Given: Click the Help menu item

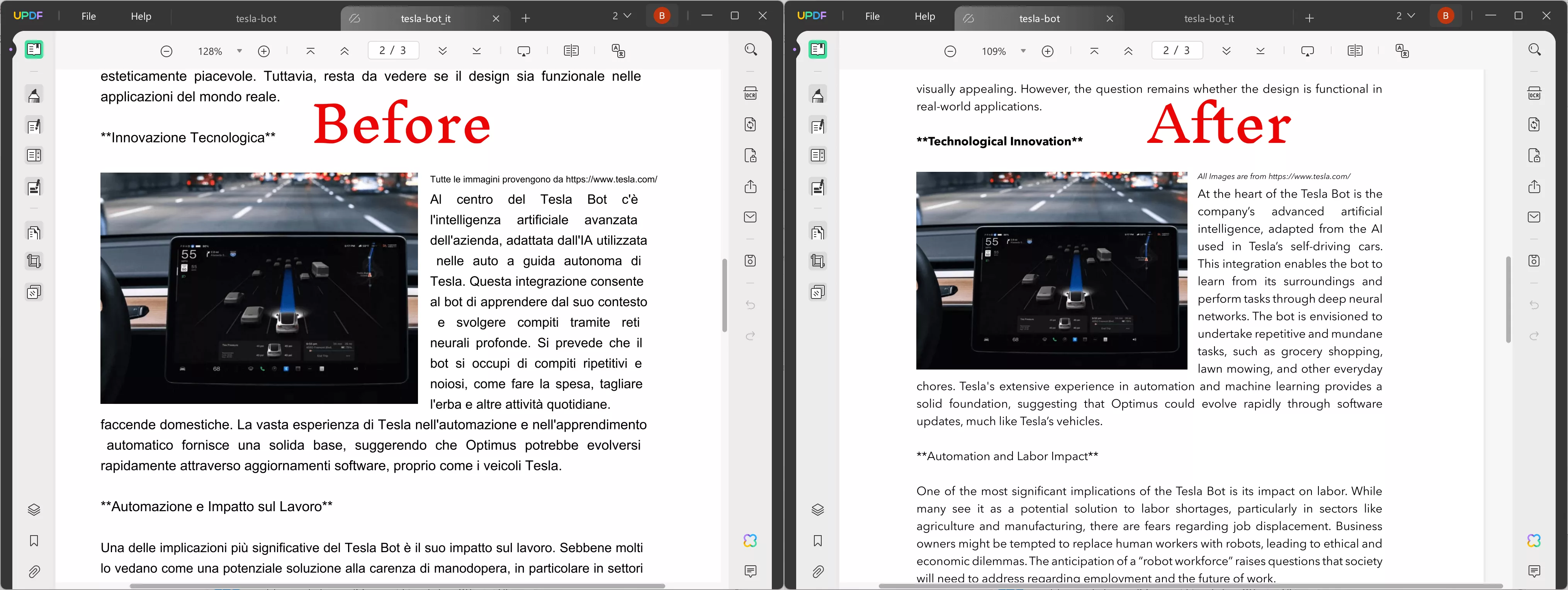Looking at the screenshot, I should 141,16.
